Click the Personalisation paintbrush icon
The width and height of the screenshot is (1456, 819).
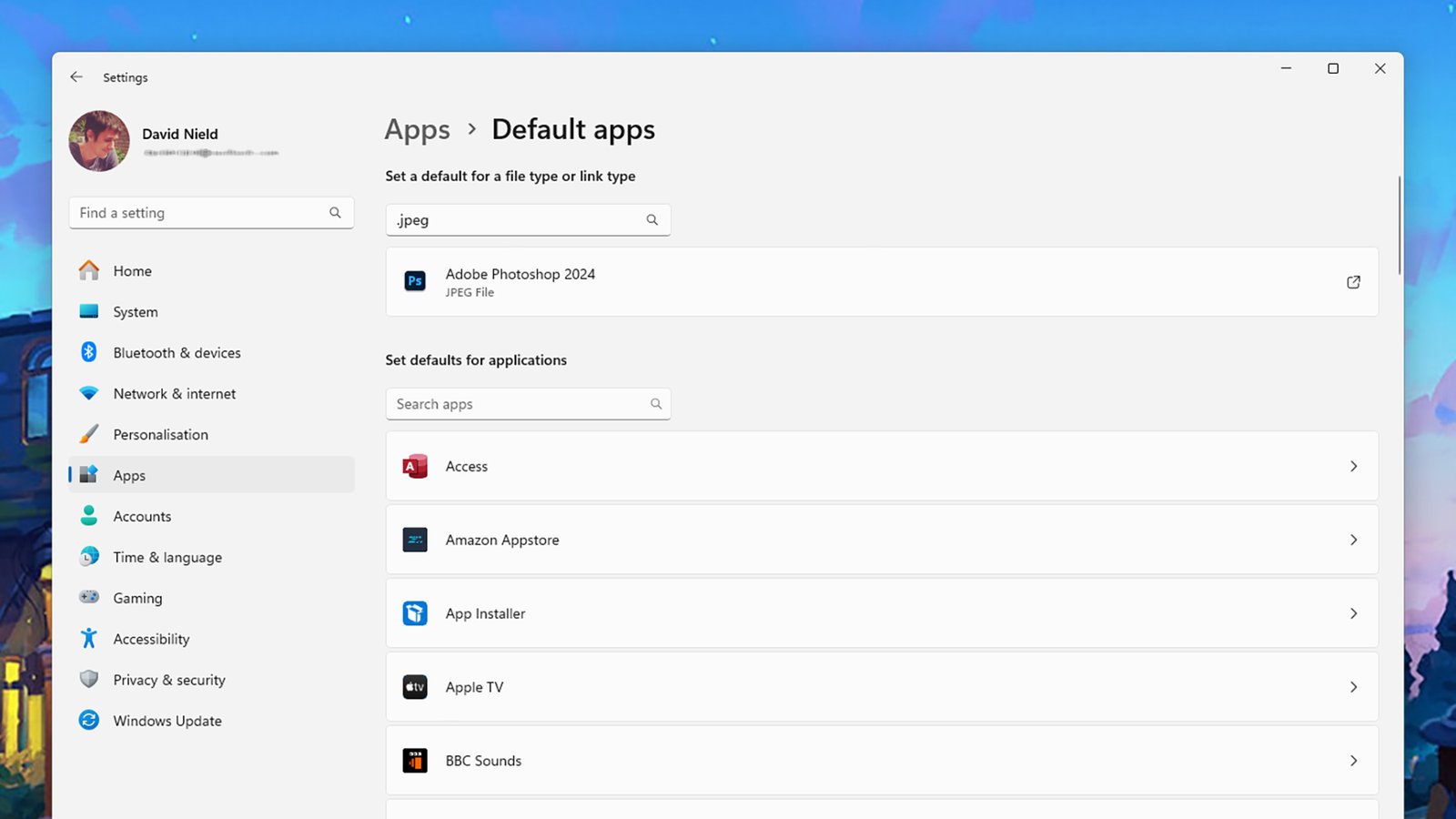(89, 434)
